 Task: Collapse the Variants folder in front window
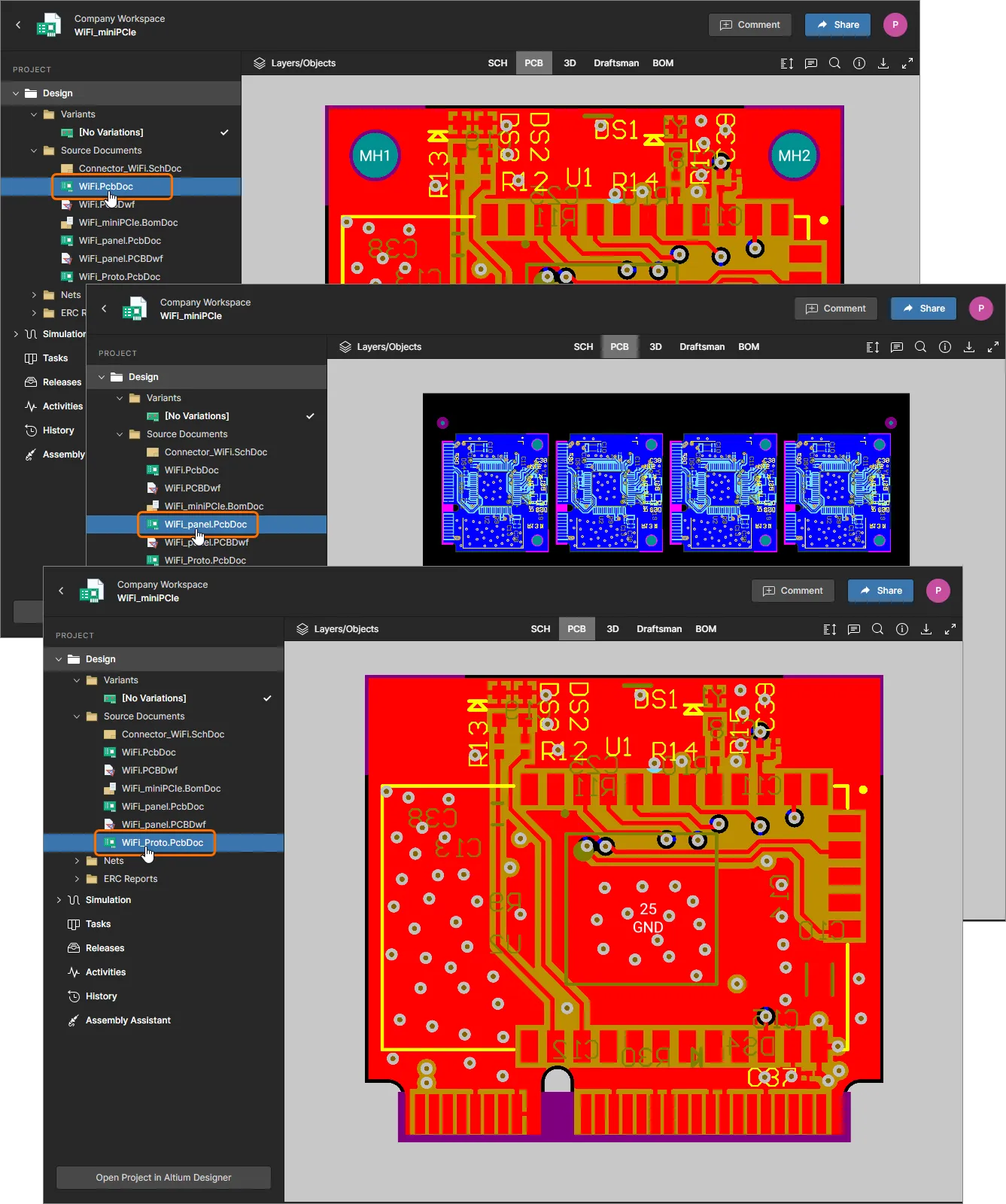pyautogui.click(x=77, y=680)
